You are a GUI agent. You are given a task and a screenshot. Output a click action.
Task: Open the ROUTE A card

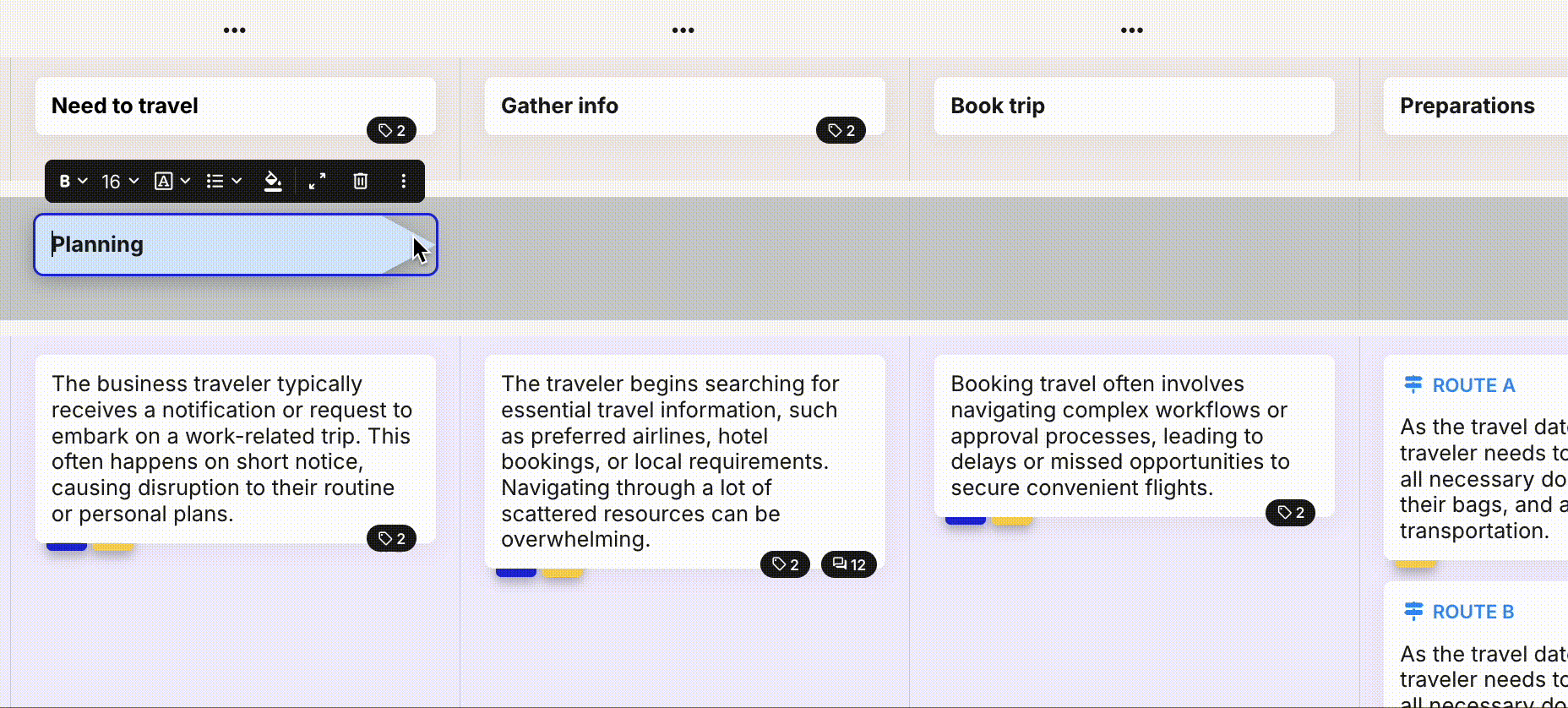coord(1474,456)
